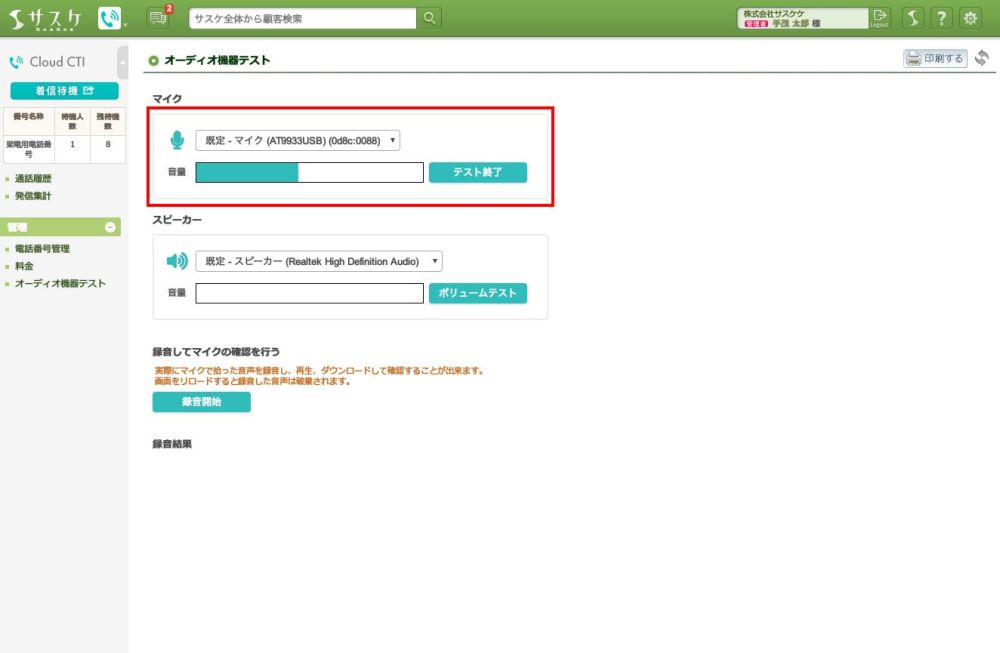
Task: Click the refresh arrows icon beside print
Action: point(982,58)
